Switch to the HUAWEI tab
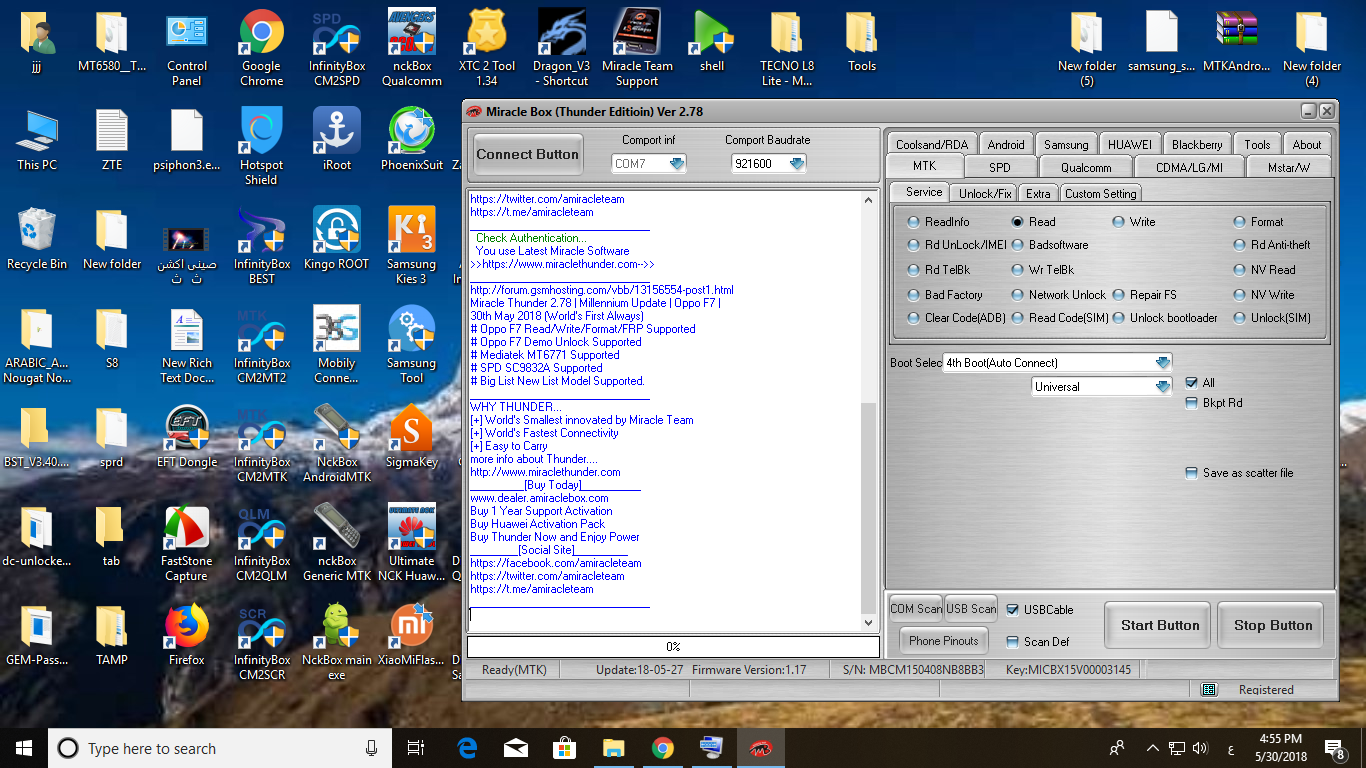This screenshot has width=1366, height=768. tap(1130, 144)
